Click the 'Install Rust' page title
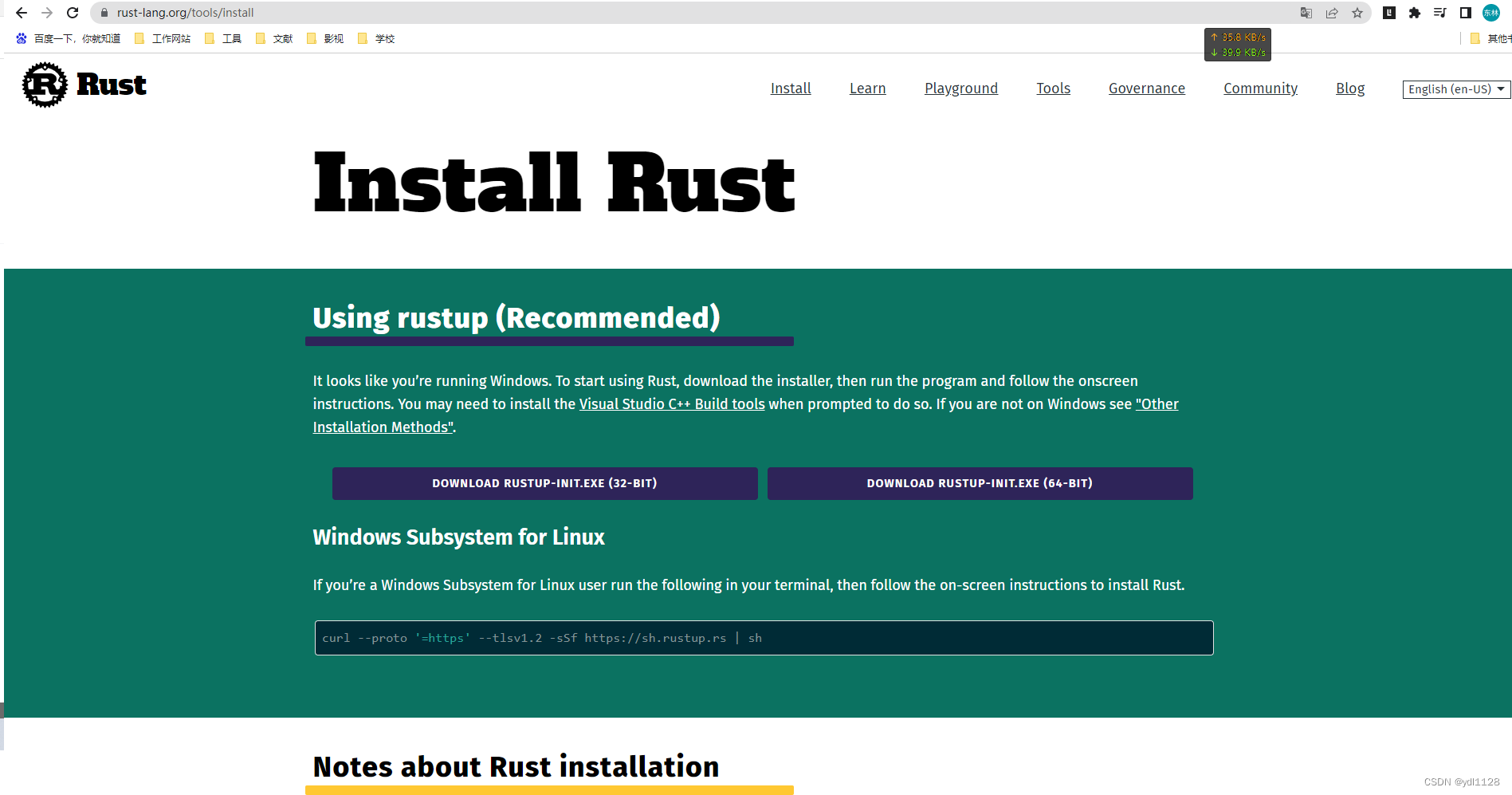 tap(554, 183)
